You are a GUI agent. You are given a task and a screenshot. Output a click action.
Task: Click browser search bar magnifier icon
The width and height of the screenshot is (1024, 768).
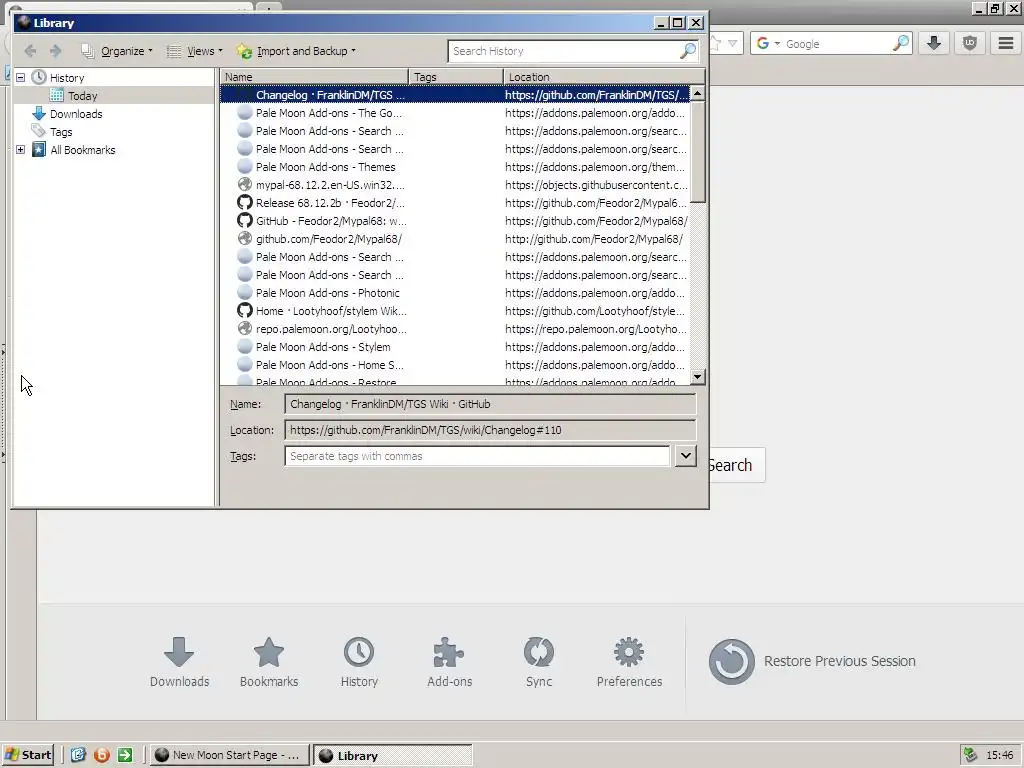(901, 44)
